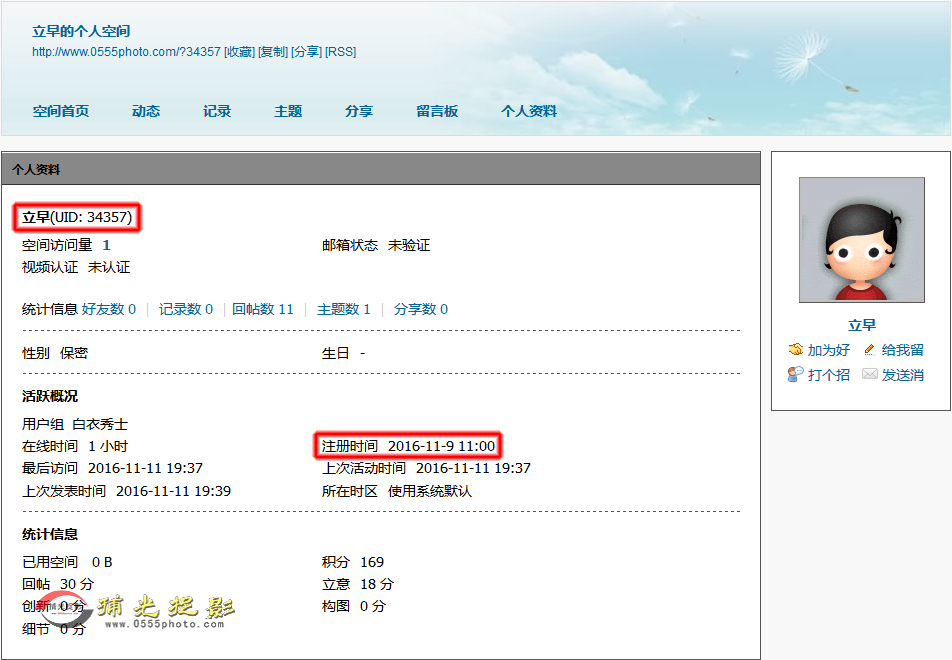Open the 主题数 1 link
The image size is (952, 660).
pos(343,309)
